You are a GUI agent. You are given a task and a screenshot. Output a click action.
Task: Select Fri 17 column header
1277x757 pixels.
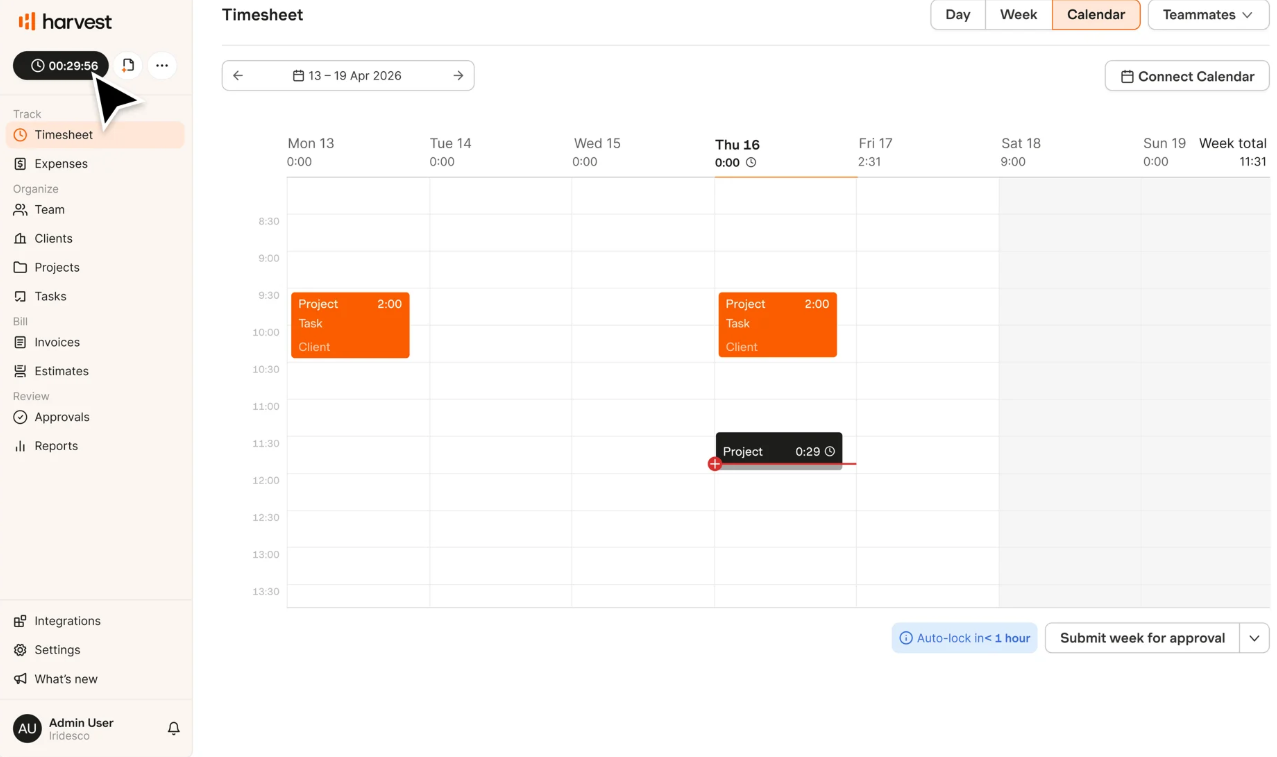(875, 144)
